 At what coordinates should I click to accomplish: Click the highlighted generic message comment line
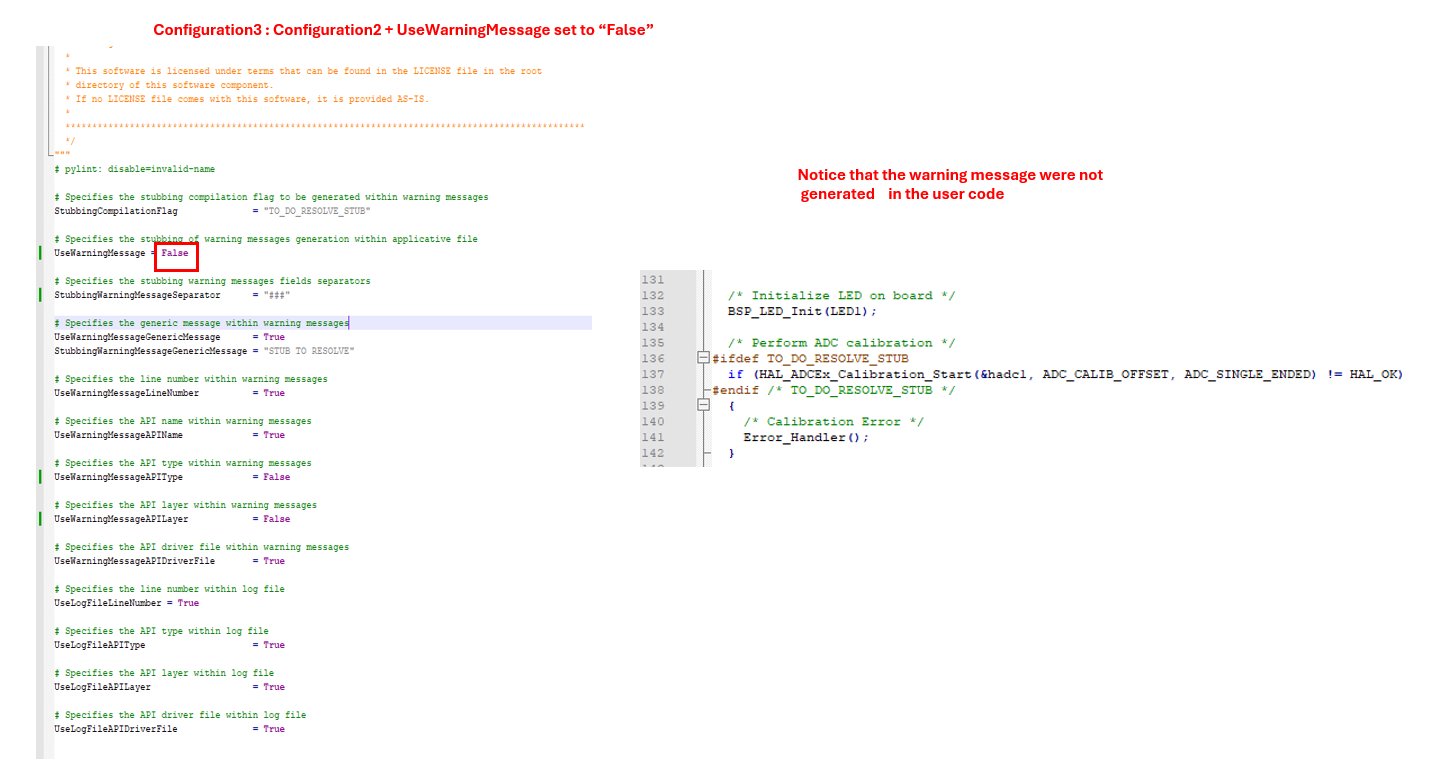[x=202, y=324]
